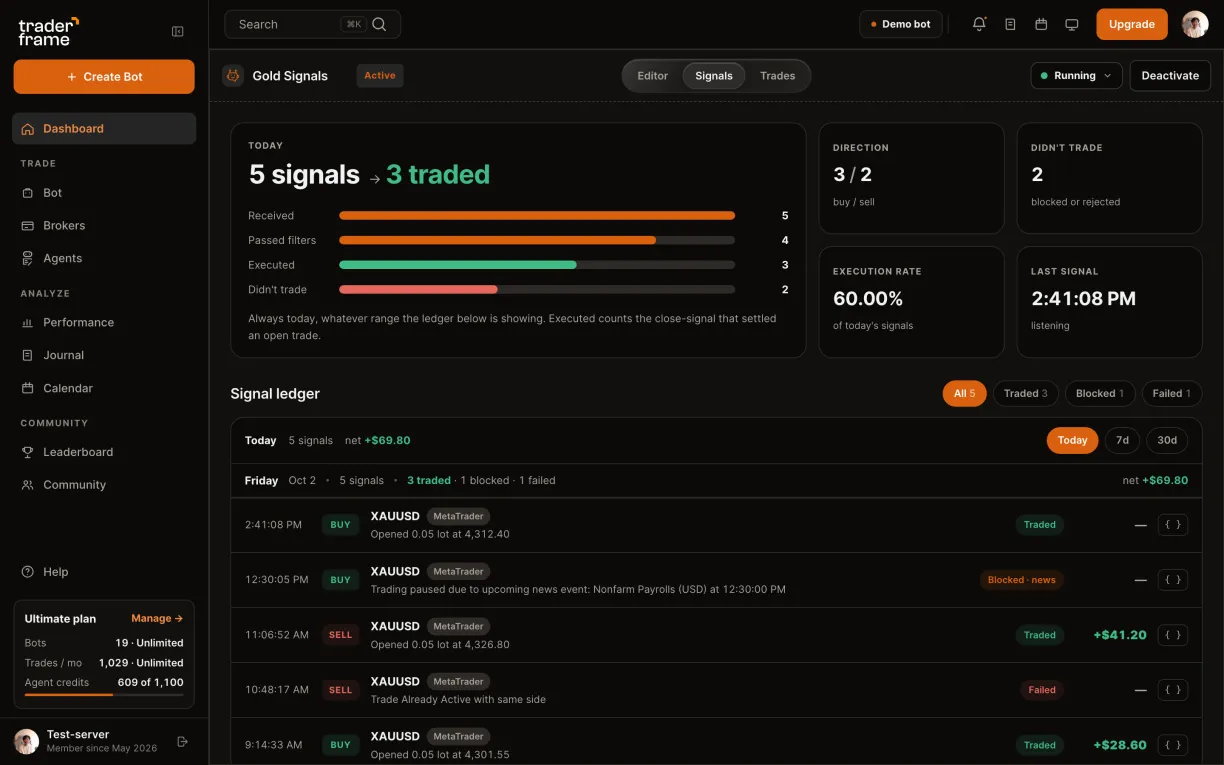Filter ledger by Failed 1
This screenshot has width=1224, height=765.
click(1172, 393)
